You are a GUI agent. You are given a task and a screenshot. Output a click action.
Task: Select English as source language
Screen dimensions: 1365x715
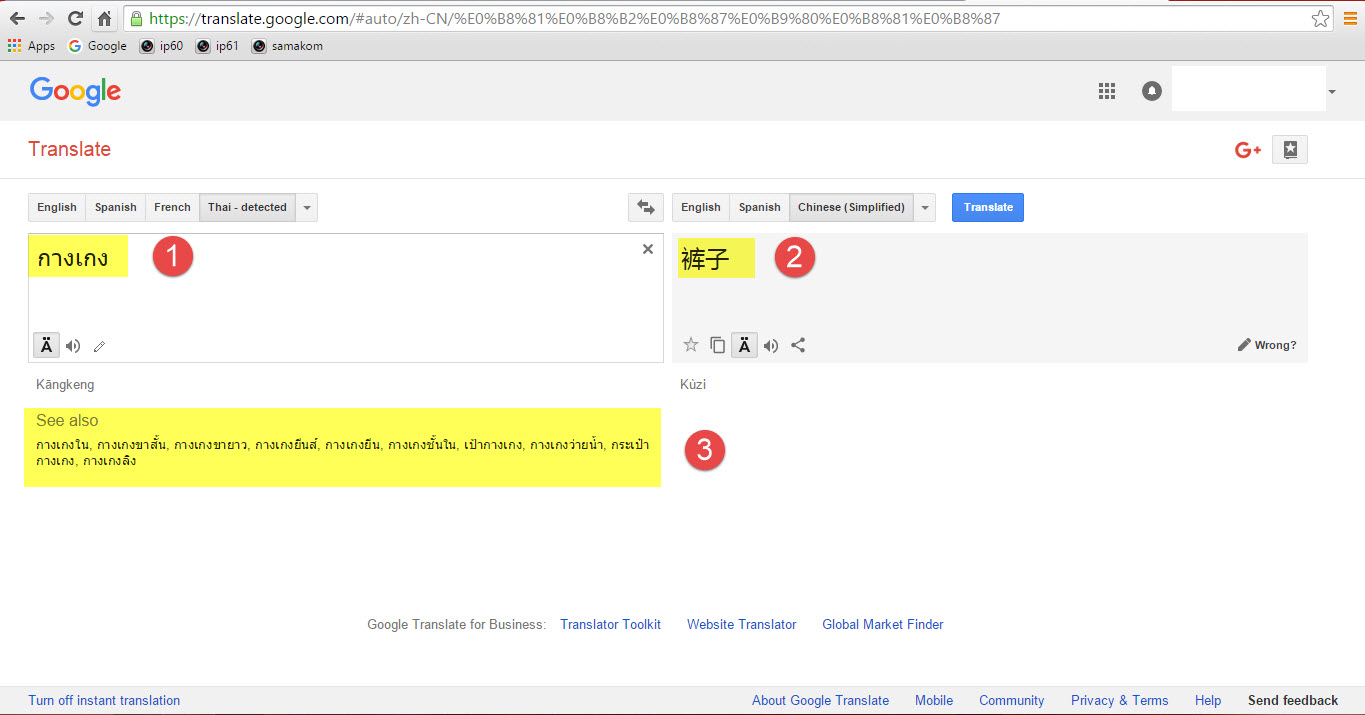57,207
